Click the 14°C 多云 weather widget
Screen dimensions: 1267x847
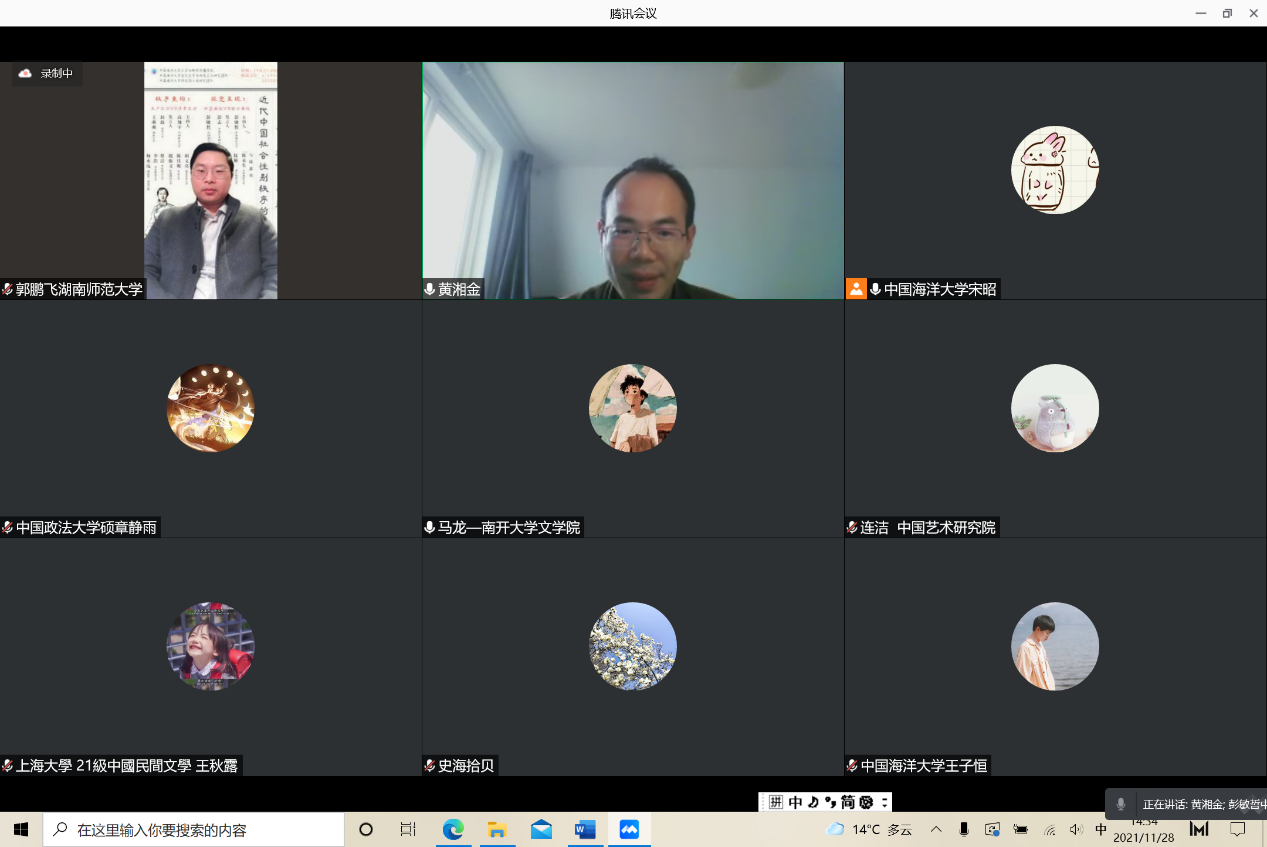[870, 829]
